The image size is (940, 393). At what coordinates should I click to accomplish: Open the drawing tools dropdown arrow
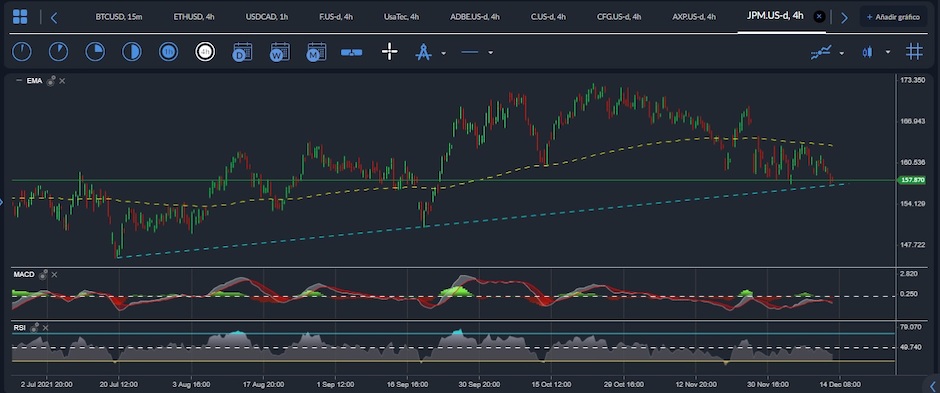tap(444, 53)
